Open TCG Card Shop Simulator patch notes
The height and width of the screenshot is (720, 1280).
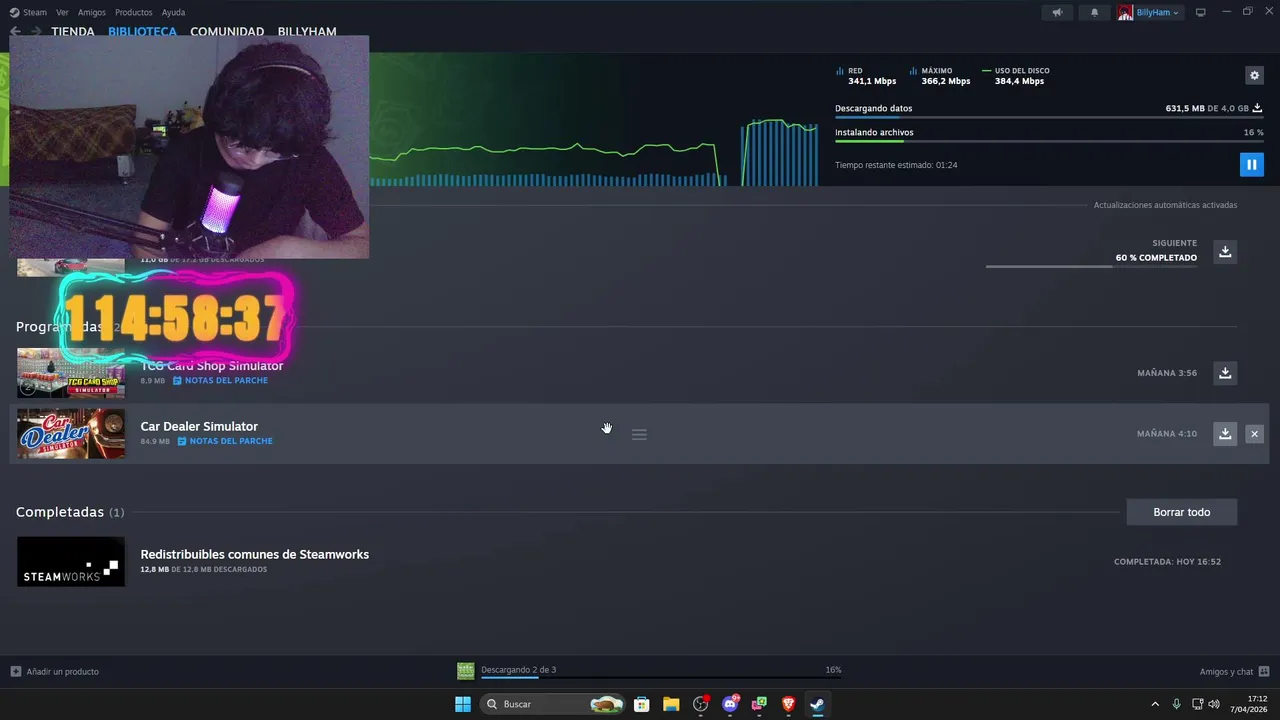click(x=220, y=381)
